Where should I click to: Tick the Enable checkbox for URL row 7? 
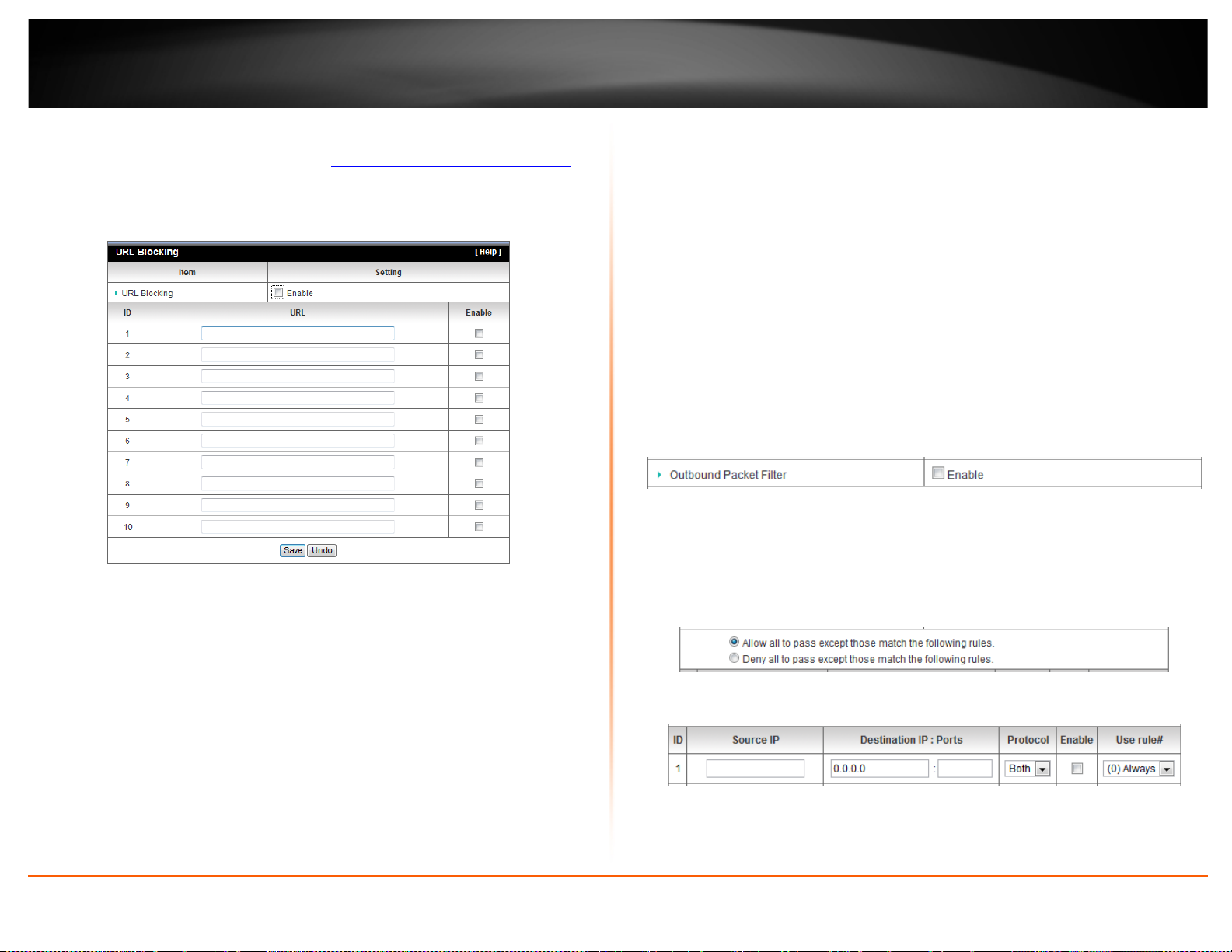[479, 462]
